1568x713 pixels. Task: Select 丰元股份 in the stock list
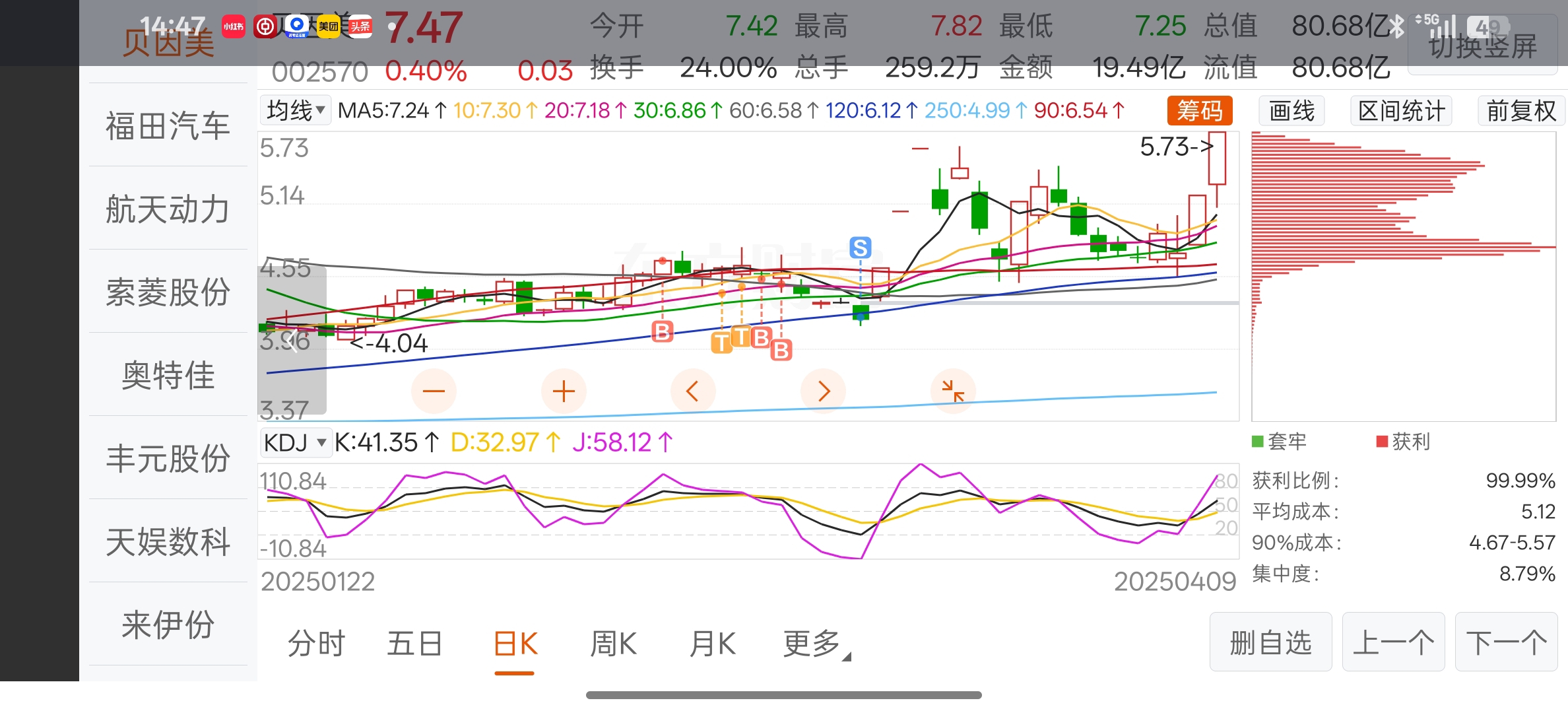click(168, 458)
